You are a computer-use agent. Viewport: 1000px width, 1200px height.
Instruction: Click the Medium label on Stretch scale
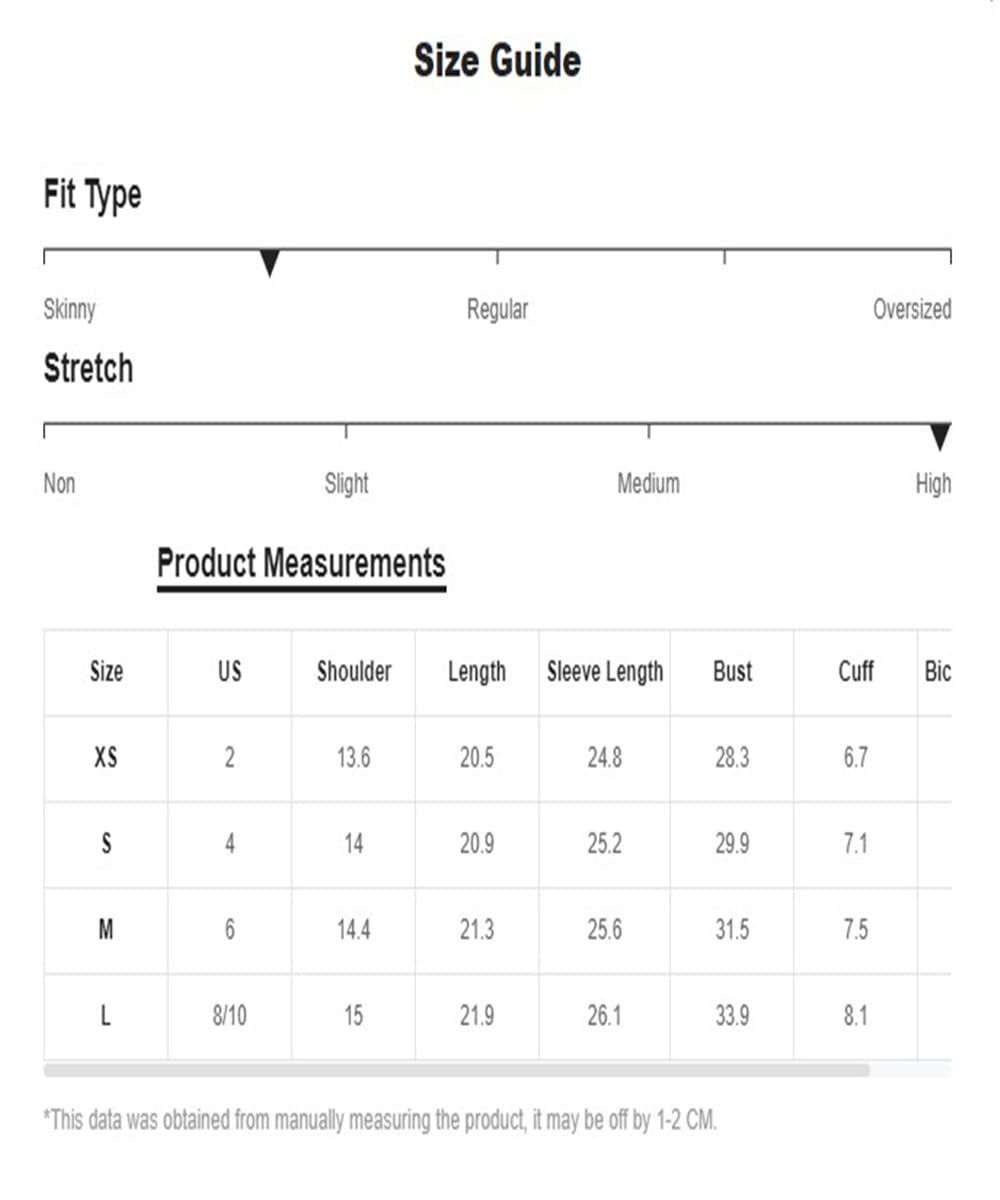[x=648, y=484]
